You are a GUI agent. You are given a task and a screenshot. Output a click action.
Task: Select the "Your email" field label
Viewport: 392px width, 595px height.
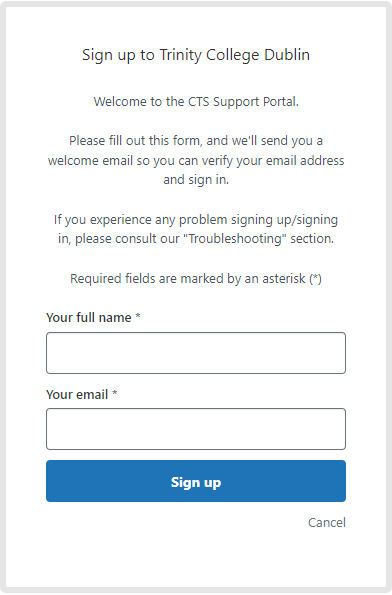[77, 395]
